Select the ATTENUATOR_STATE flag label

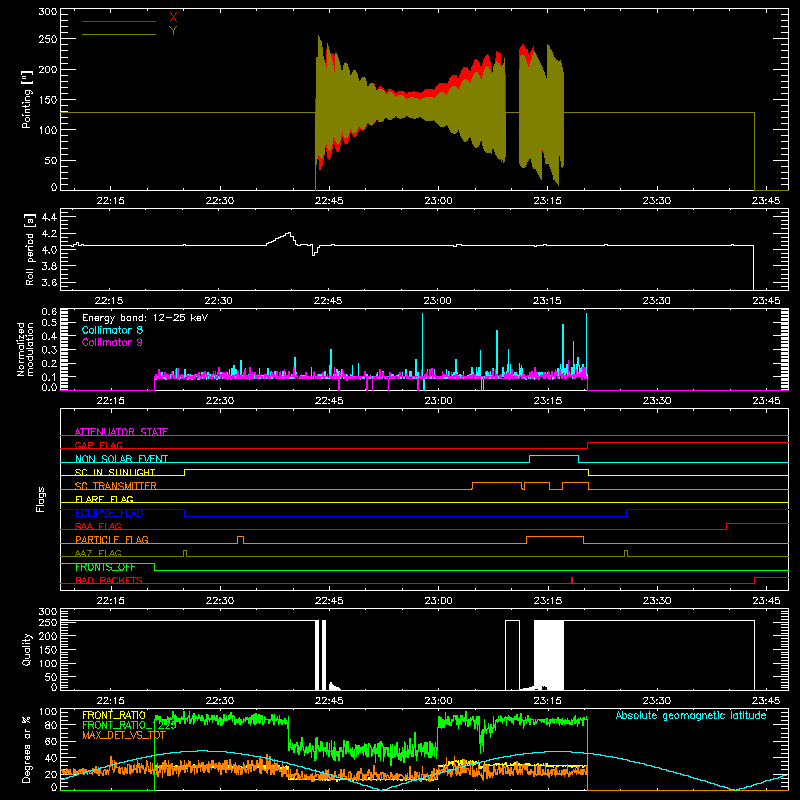click(121, 432)
